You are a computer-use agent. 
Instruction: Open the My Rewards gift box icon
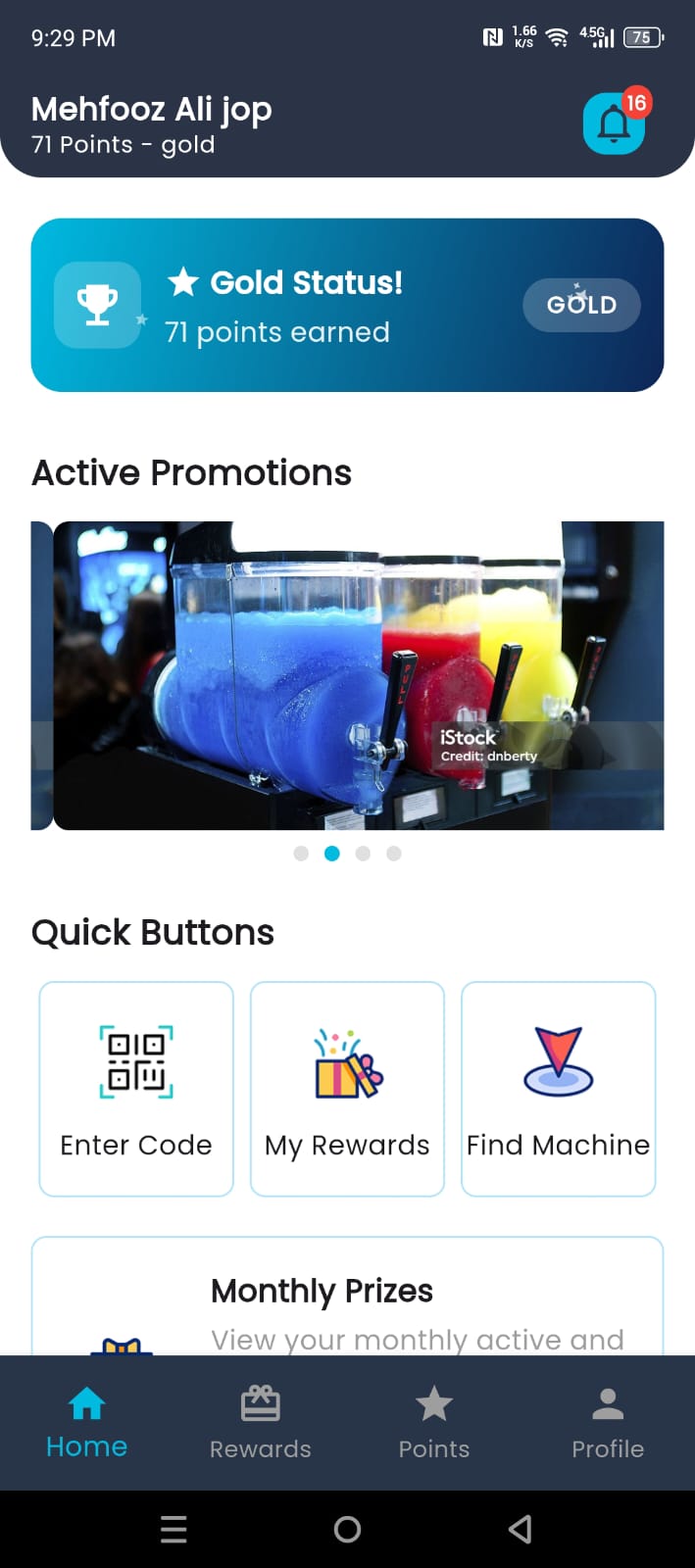[348, 1063]
